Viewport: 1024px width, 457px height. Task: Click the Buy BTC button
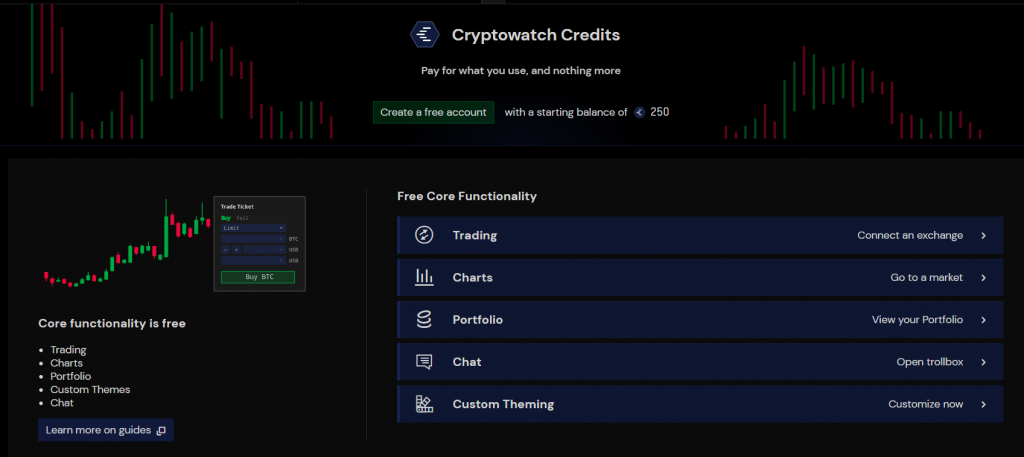[x=258, y=277]
